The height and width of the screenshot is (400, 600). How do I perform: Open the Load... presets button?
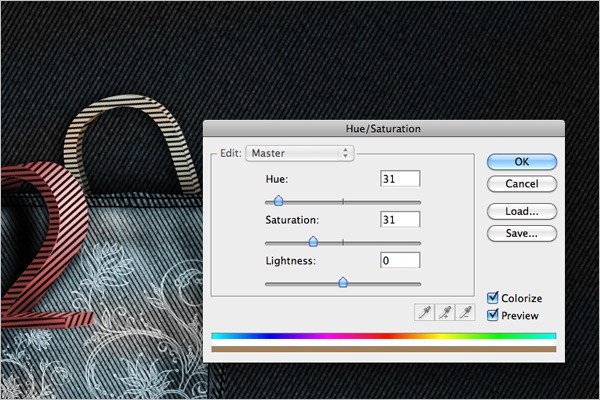(x=522, y=211)
